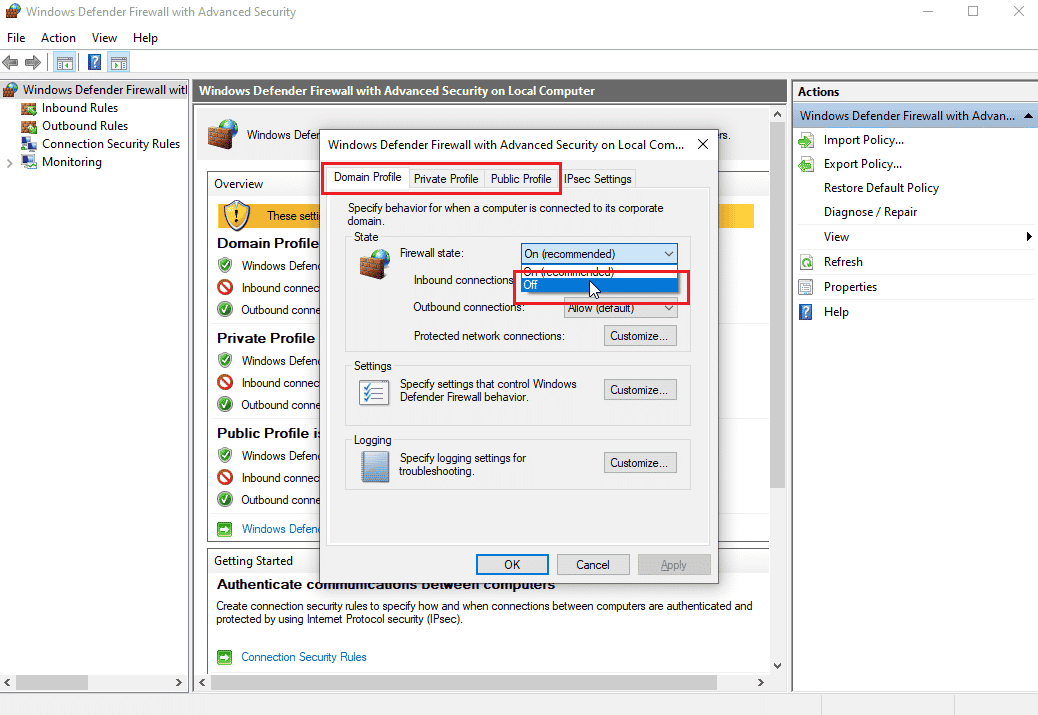Close the properties dialog with X
Viewport: 1038px width, 715px height.
pos(703,144)
